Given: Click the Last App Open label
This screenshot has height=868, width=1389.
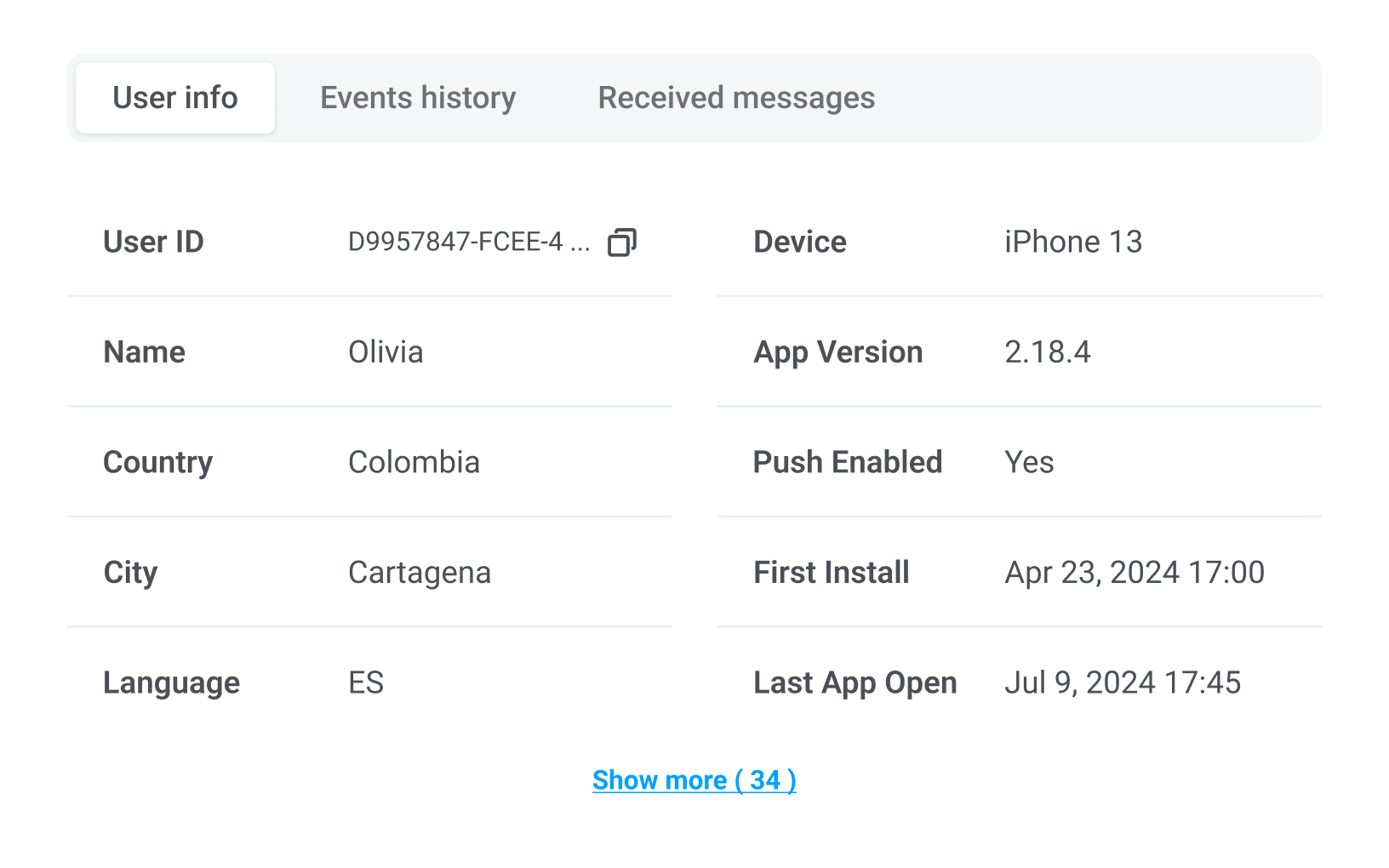Looking at the screenshot, I should (855, 682).
